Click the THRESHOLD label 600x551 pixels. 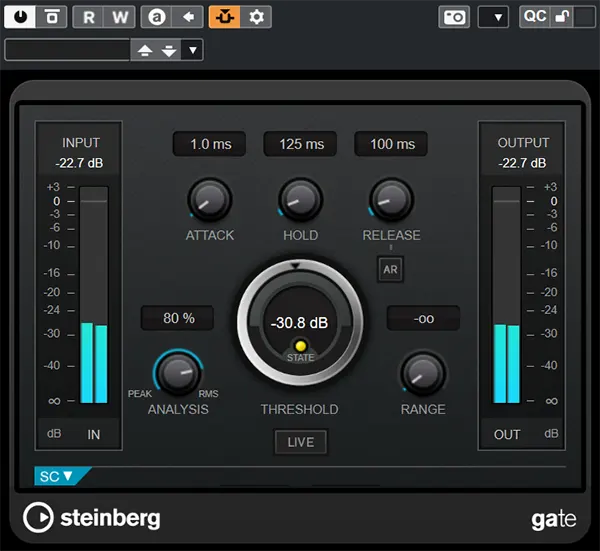click(300, 409)
